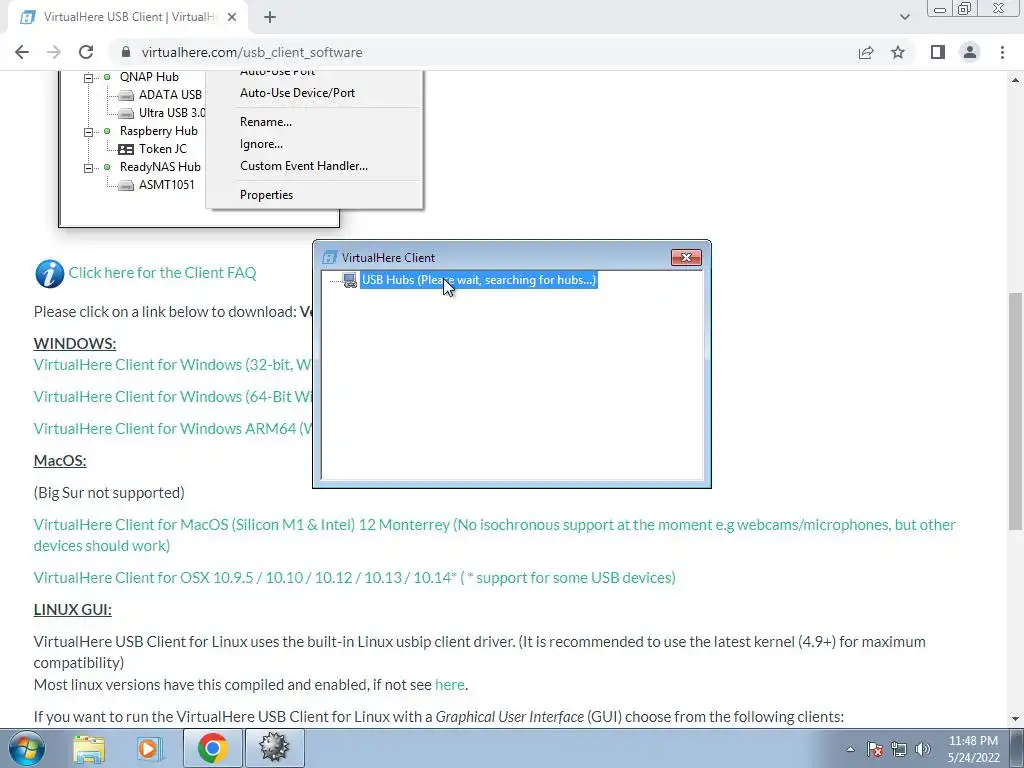Screen dimensions: 1024x768
Task: Download VirtualHere Client for Windows ARM64
Action: [173, 428]
